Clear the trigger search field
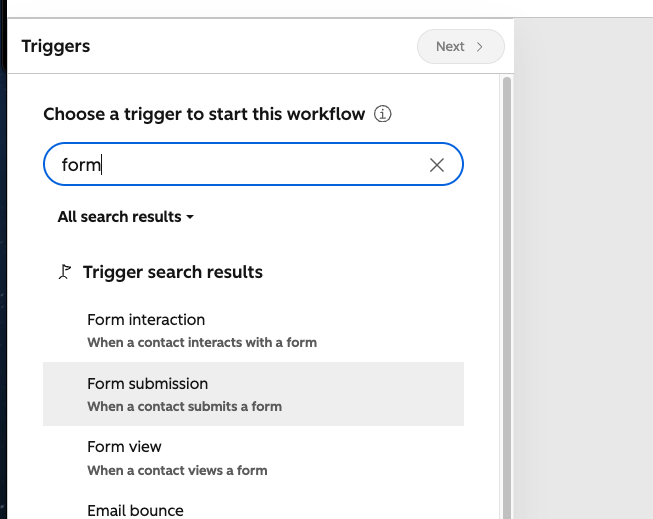 click(x=436, y=165)
